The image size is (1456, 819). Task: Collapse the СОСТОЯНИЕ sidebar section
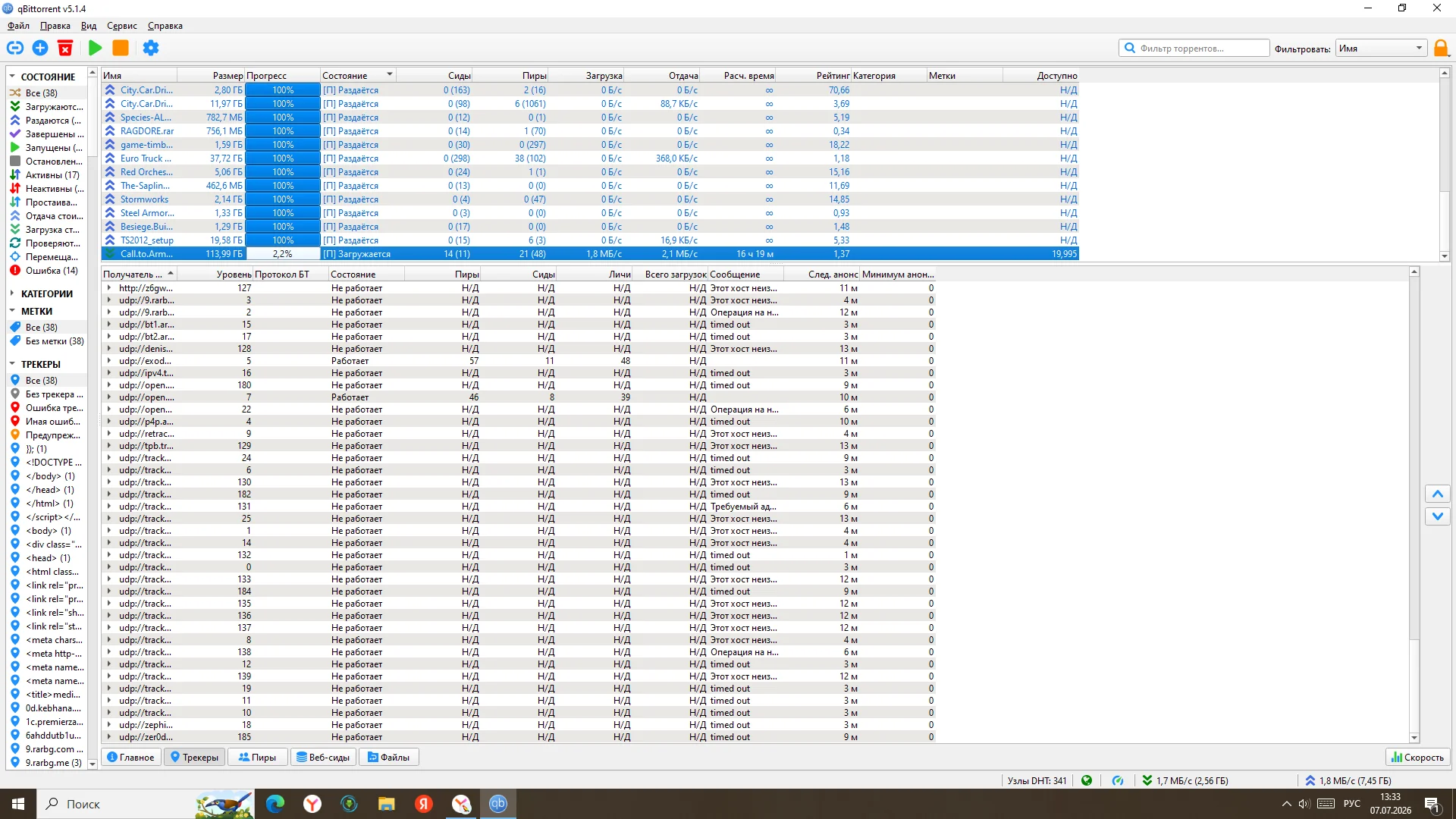pyautogui.click(x=12, y=77)
